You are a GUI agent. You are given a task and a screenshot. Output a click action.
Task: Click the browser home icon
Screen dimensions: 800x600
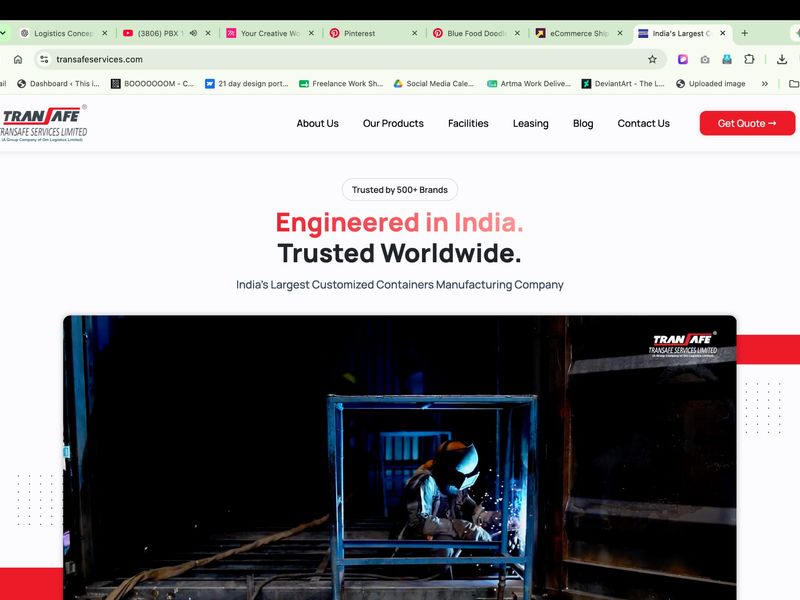(x=18, y=60)
